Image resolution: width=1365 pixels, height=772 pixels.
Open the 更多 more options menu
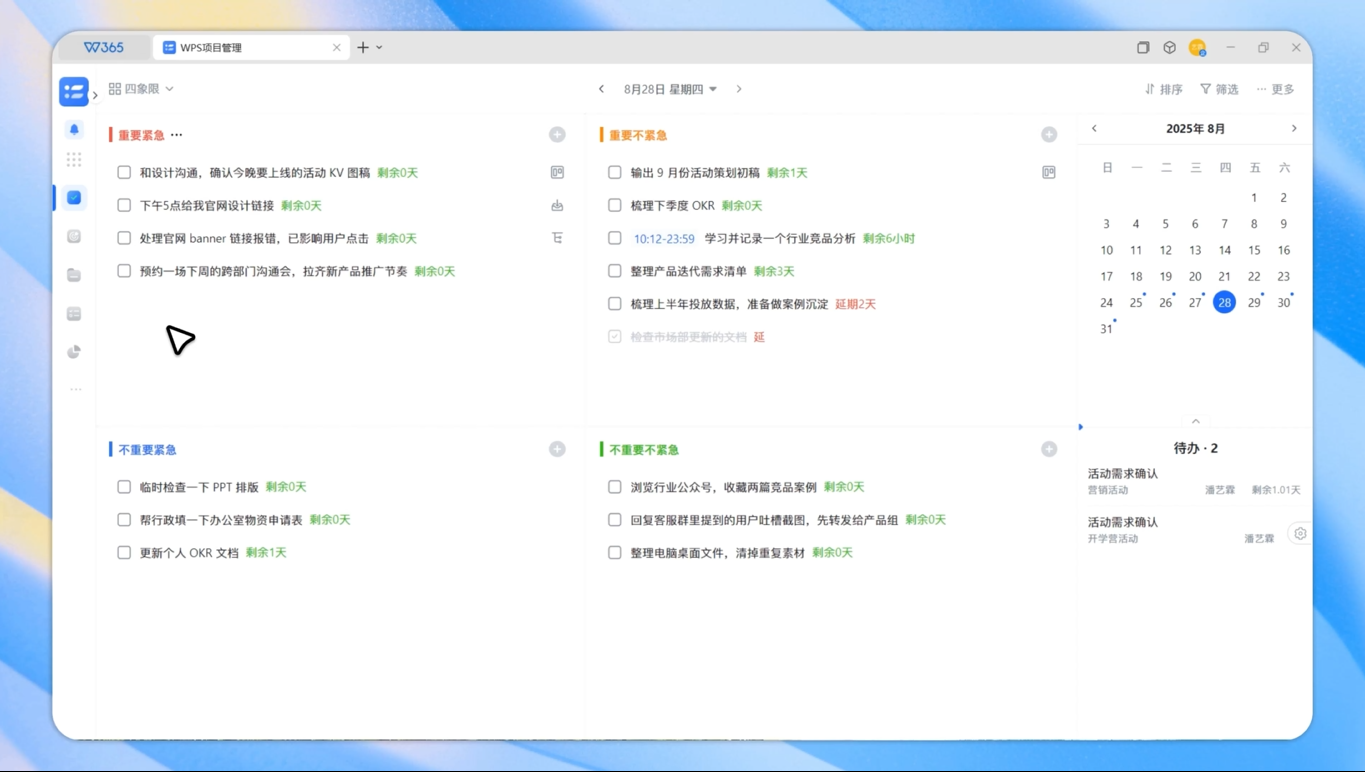click(1275, 89)
